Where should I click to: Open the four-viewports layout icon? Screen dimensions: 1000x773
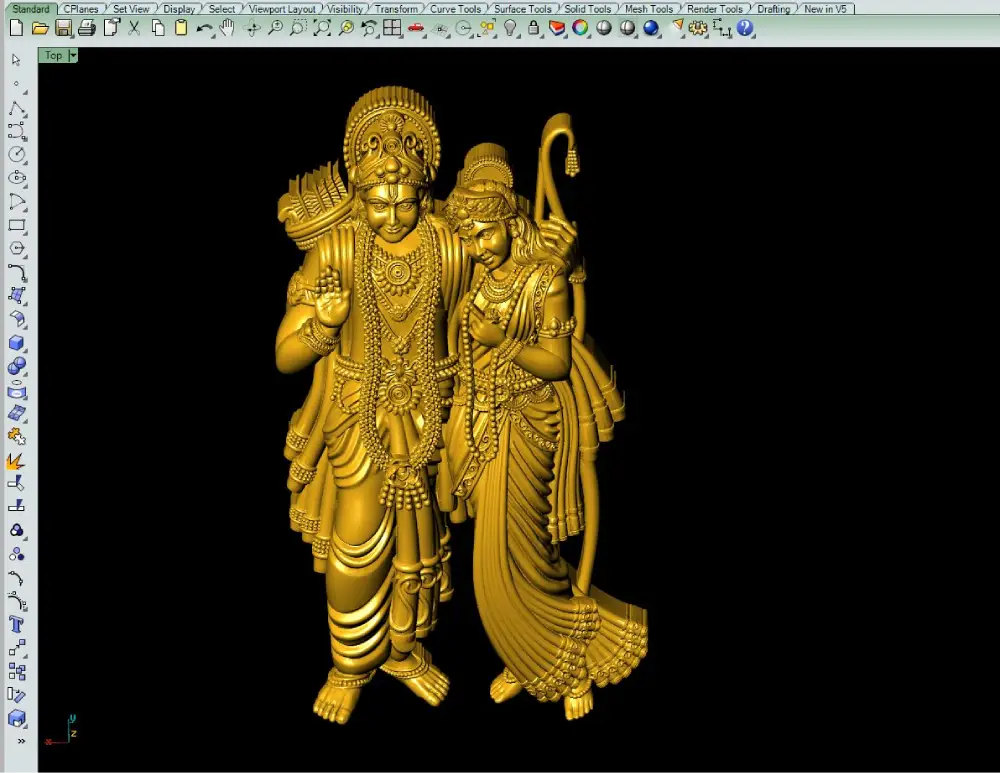[392, 28]
